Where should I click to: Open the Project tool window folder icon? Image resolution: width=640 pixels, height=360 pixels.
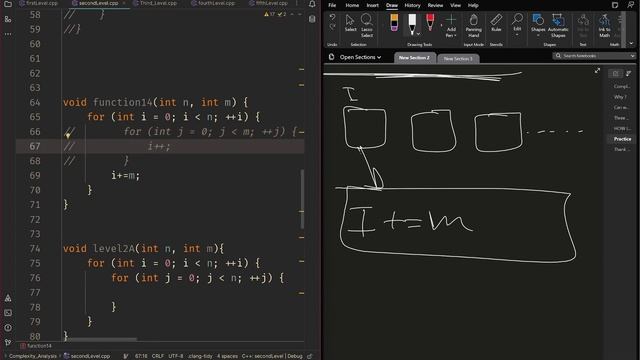coord(8,4)
